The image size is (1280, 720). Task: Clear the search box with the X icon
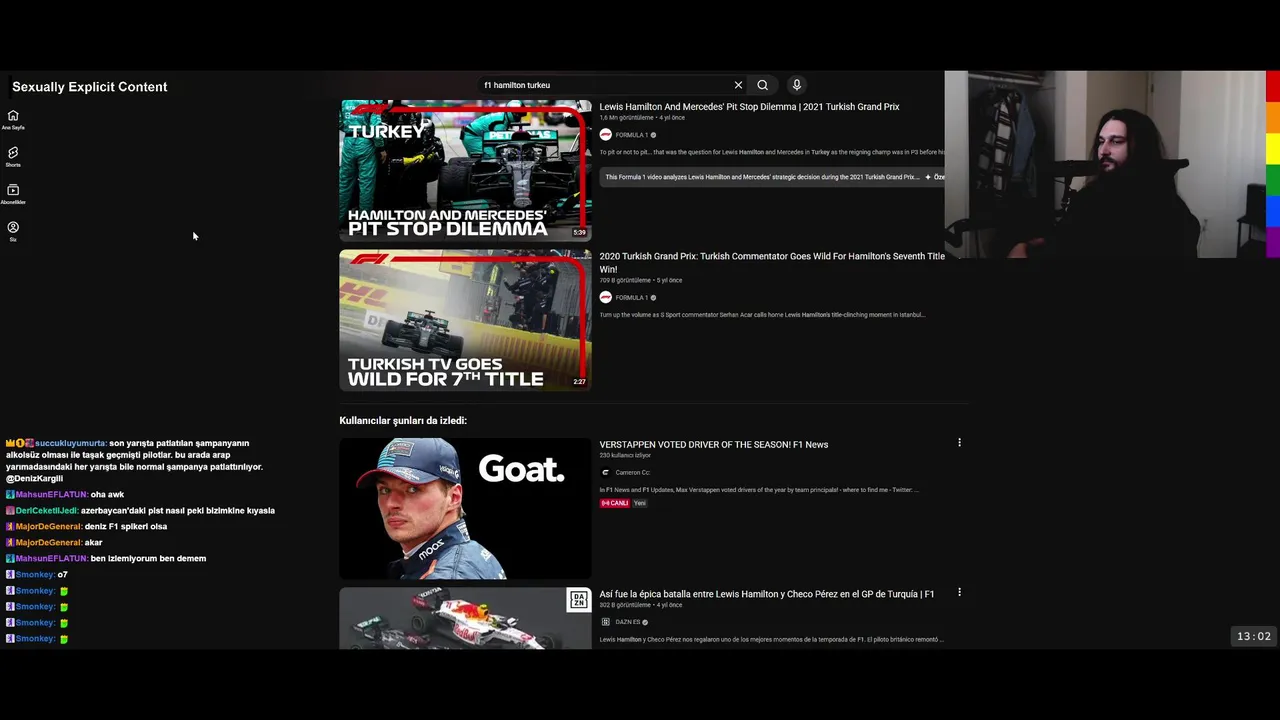[738, 85]
